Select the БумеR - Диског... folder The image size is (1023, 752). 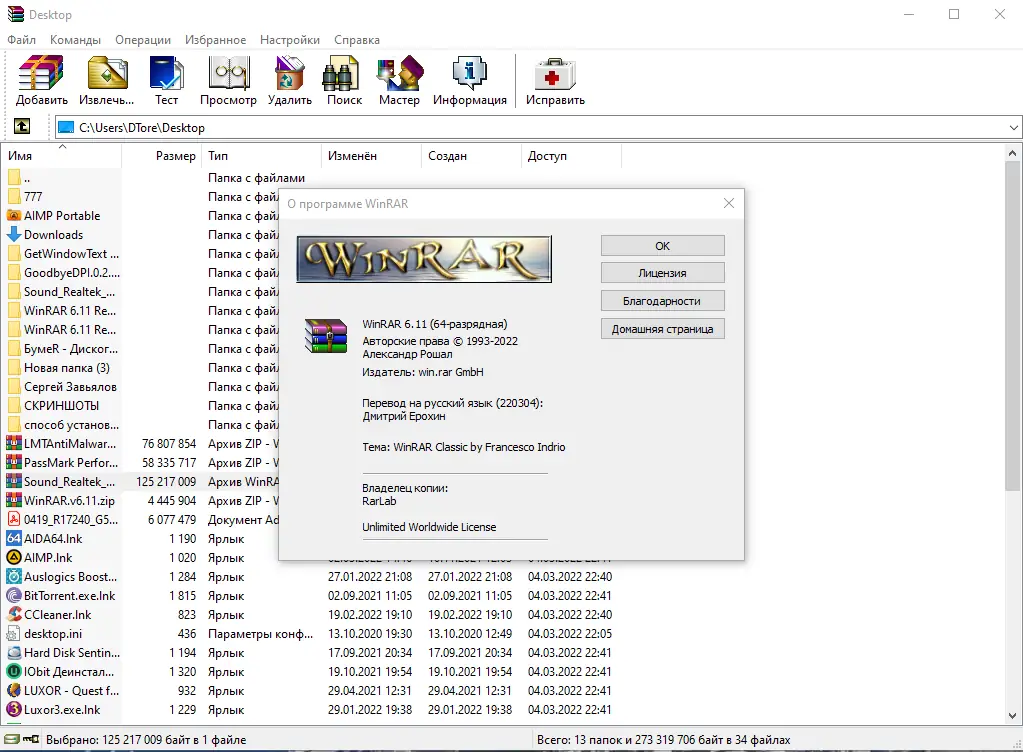(62, 349)
